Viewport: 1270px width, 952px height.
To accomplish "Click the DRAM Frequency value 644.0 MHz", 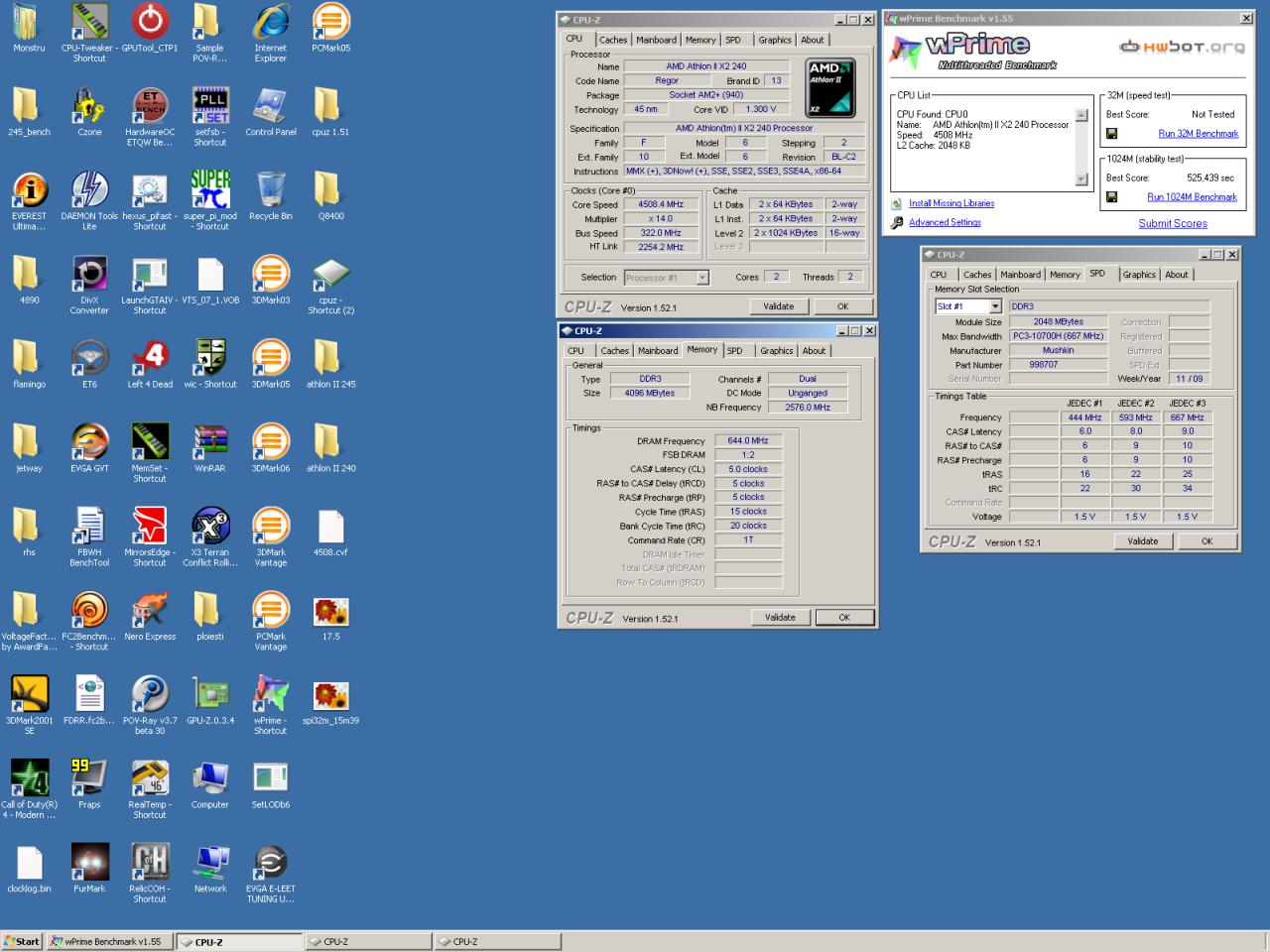I will pos(748,441).
